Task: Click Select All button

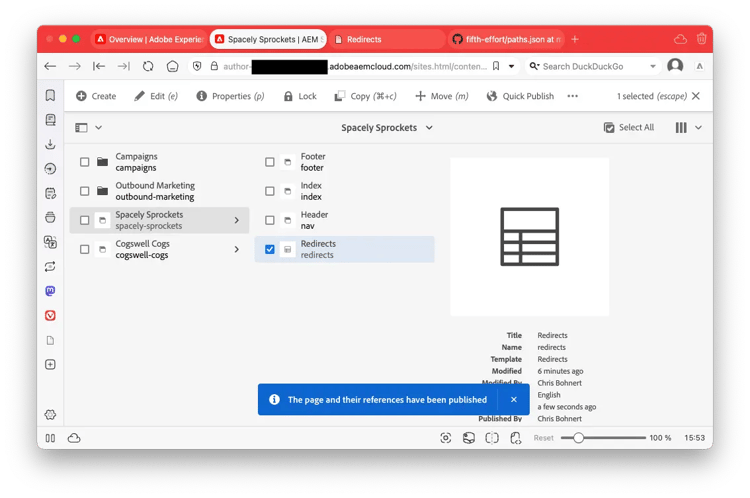Action: [629, 127]
